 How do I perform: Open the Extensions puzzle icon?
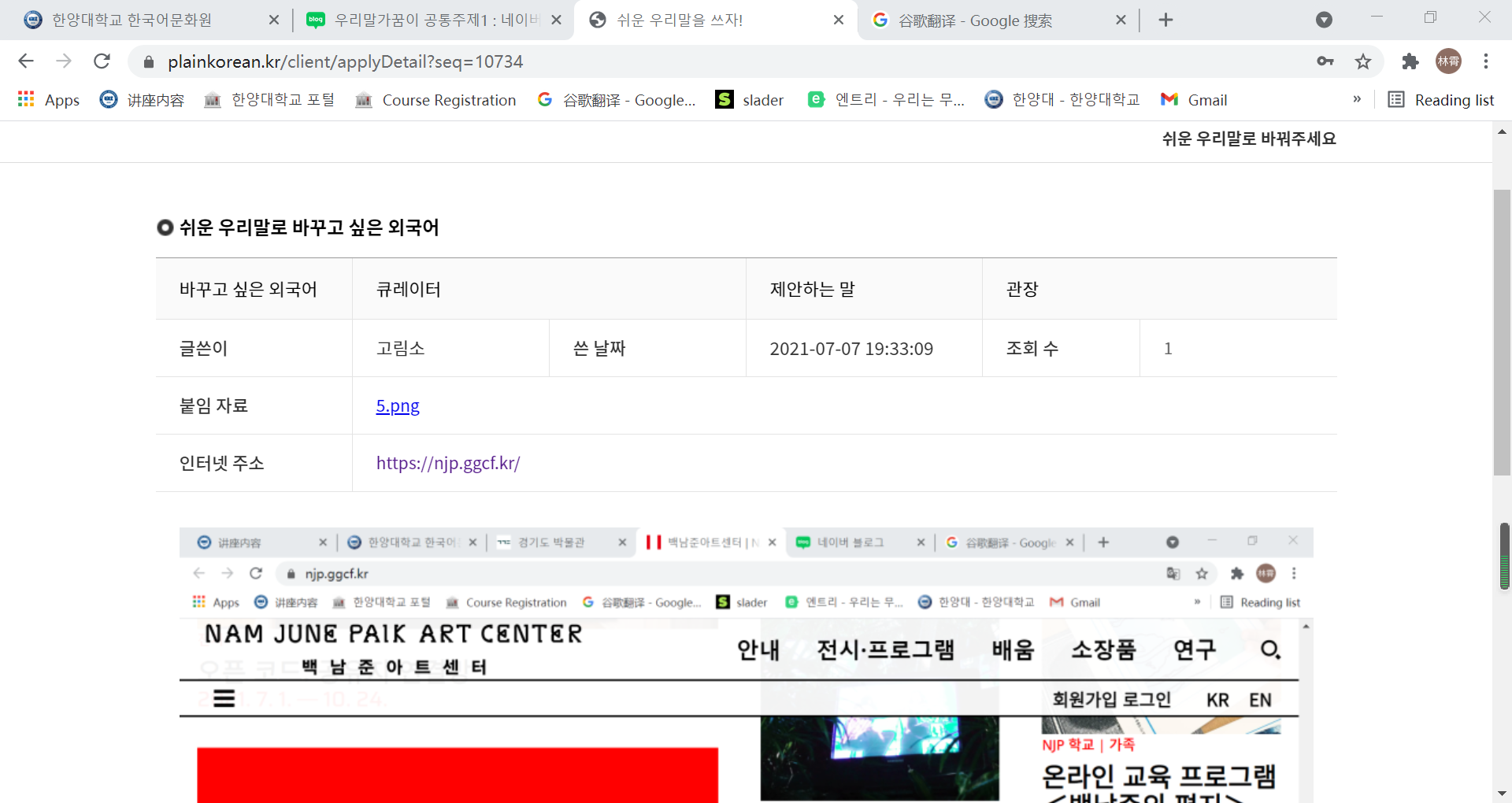pos(1410,61)
